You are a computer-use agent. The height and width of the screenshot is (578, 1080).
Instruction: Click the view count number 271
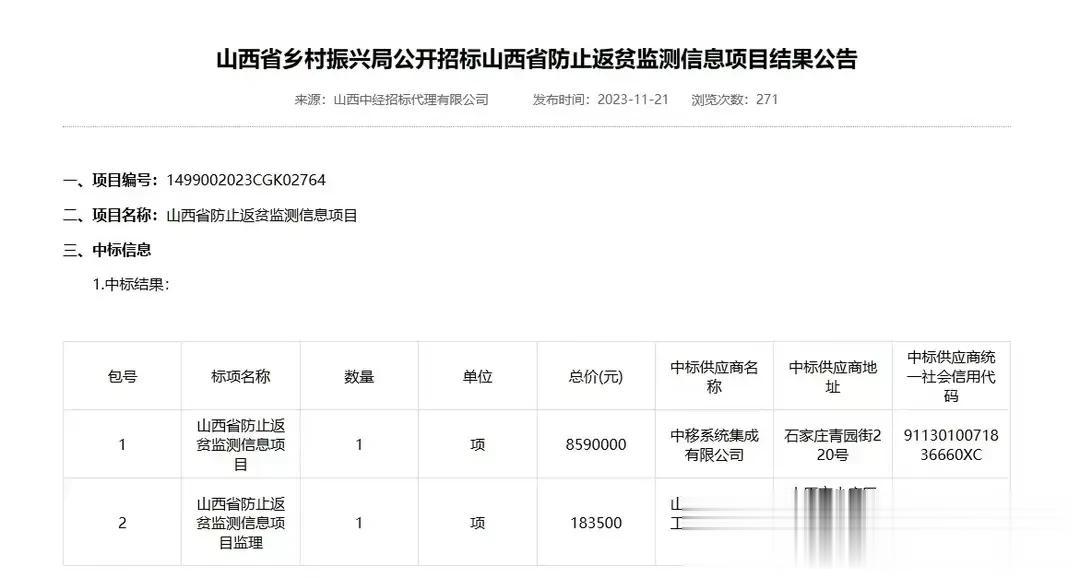(767, 99)
